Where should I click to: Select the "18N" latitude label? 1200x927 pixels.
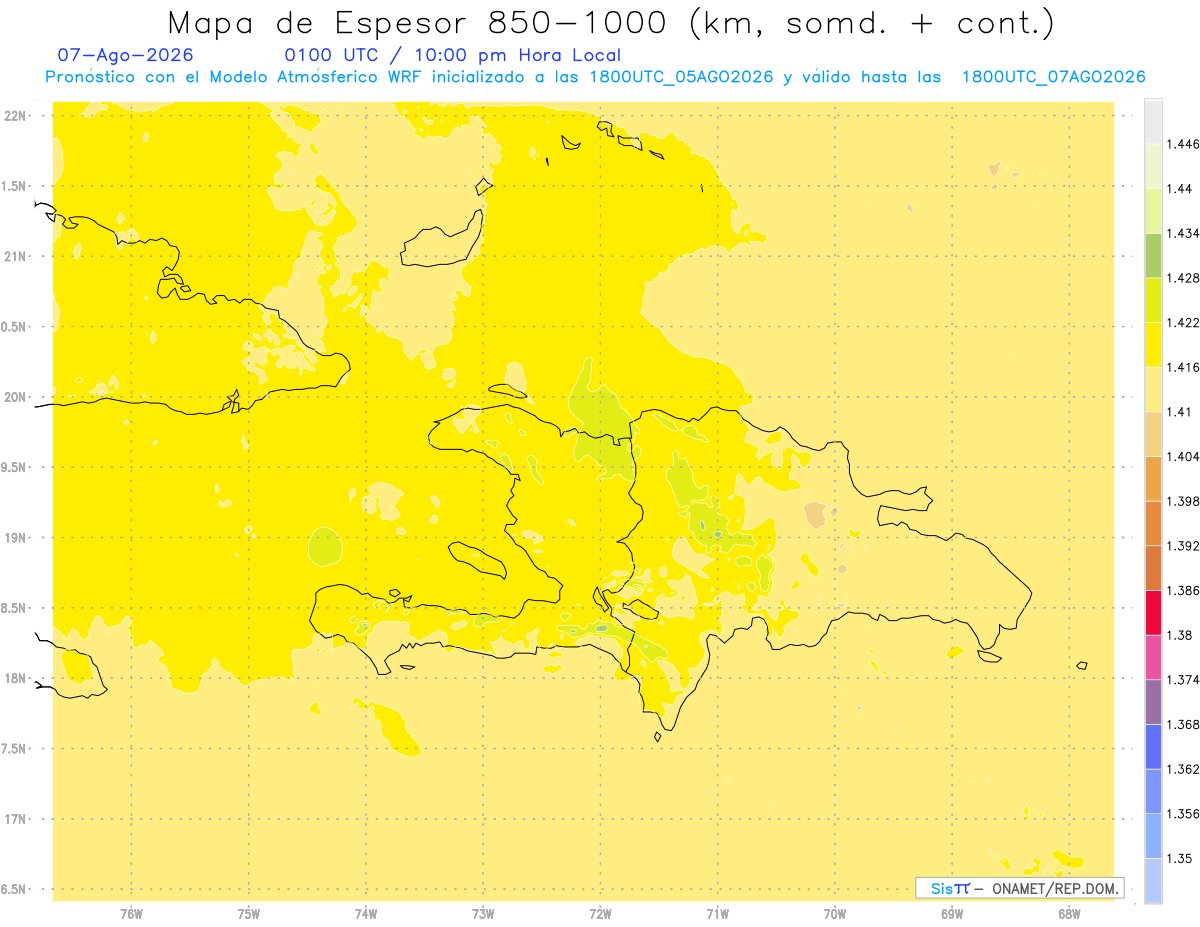[15, 678]
